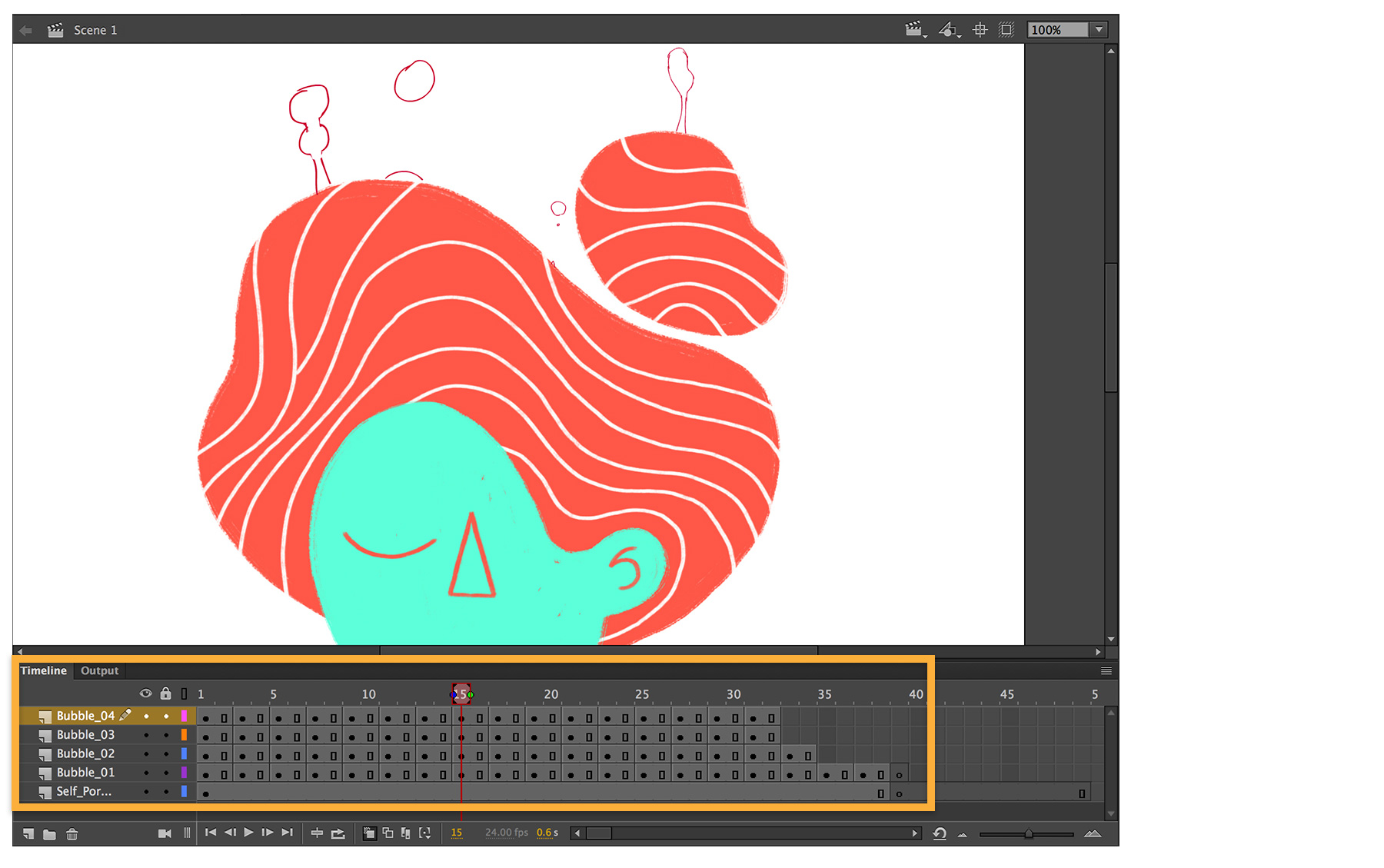Click the New Layer icon
Viewport: 1384px width, 868px height.
28,833
